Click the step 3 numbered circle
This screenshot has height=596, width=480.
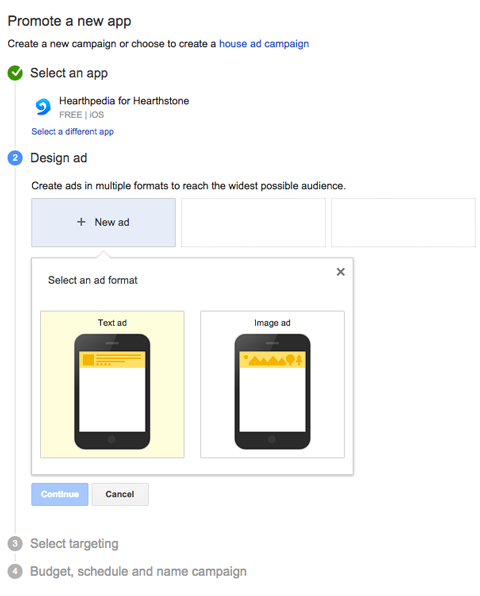point(15,544)
